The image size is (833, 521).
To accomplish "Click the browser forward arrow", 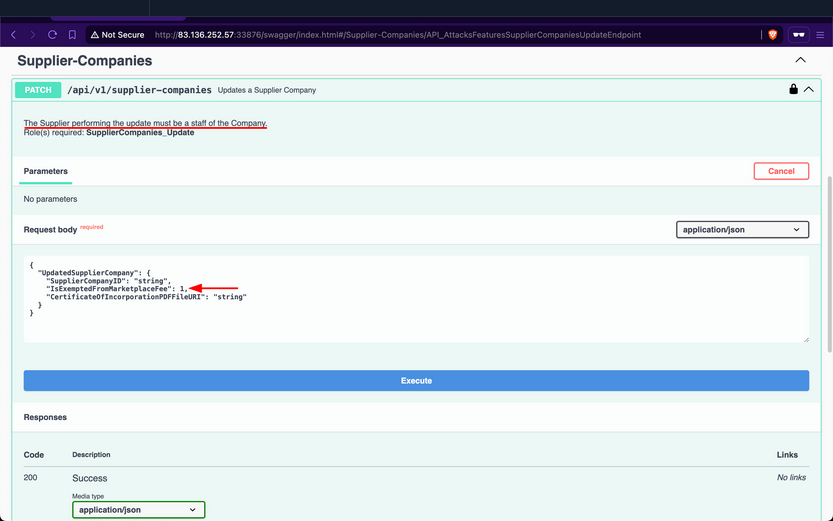I will coord(33,35).
